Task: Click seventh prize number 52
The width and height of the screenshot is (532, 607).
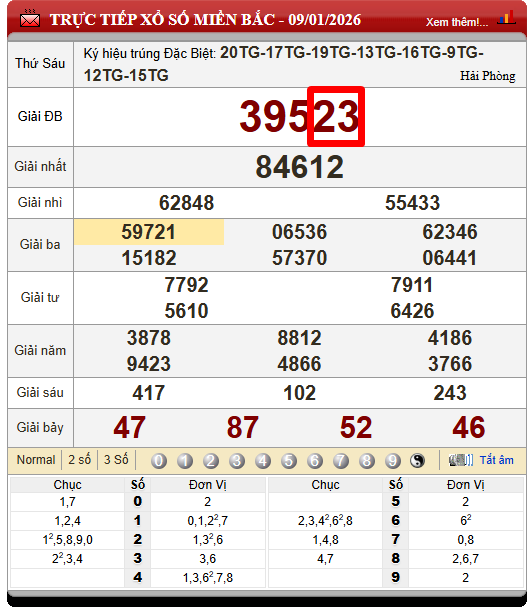Action: click(356, 427)
